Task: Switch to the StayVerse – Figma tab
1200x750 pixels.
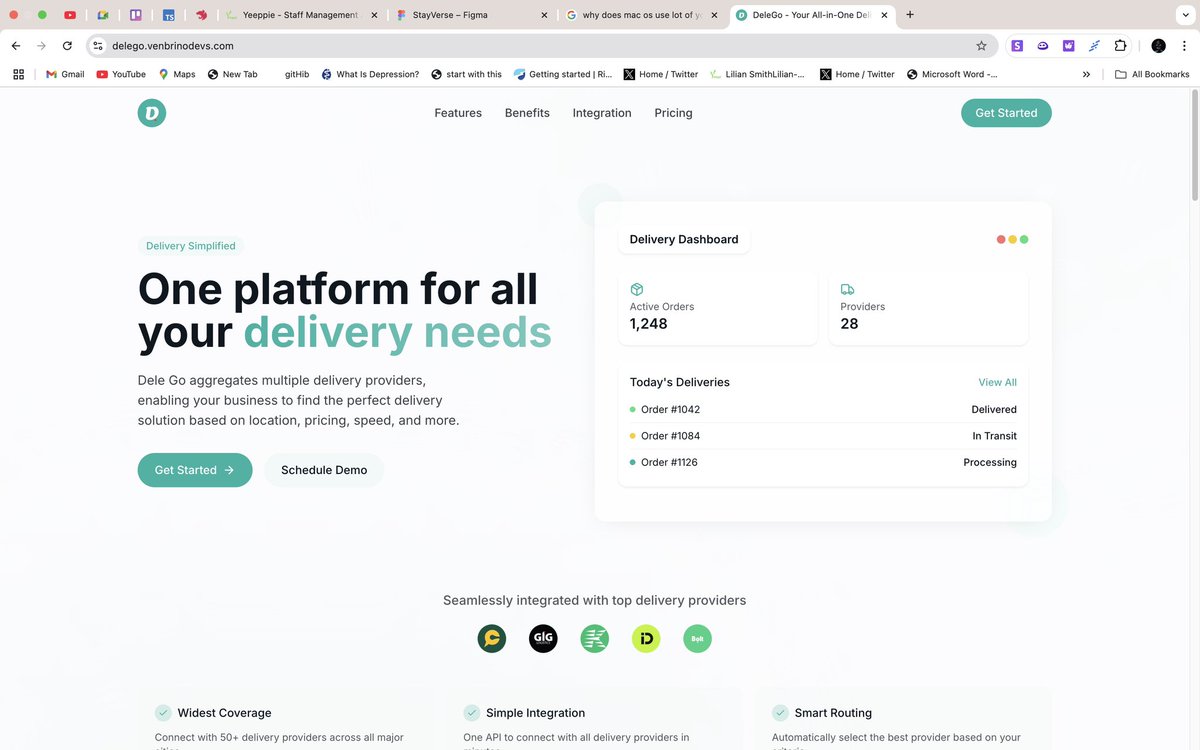Action: pos(472,15)
